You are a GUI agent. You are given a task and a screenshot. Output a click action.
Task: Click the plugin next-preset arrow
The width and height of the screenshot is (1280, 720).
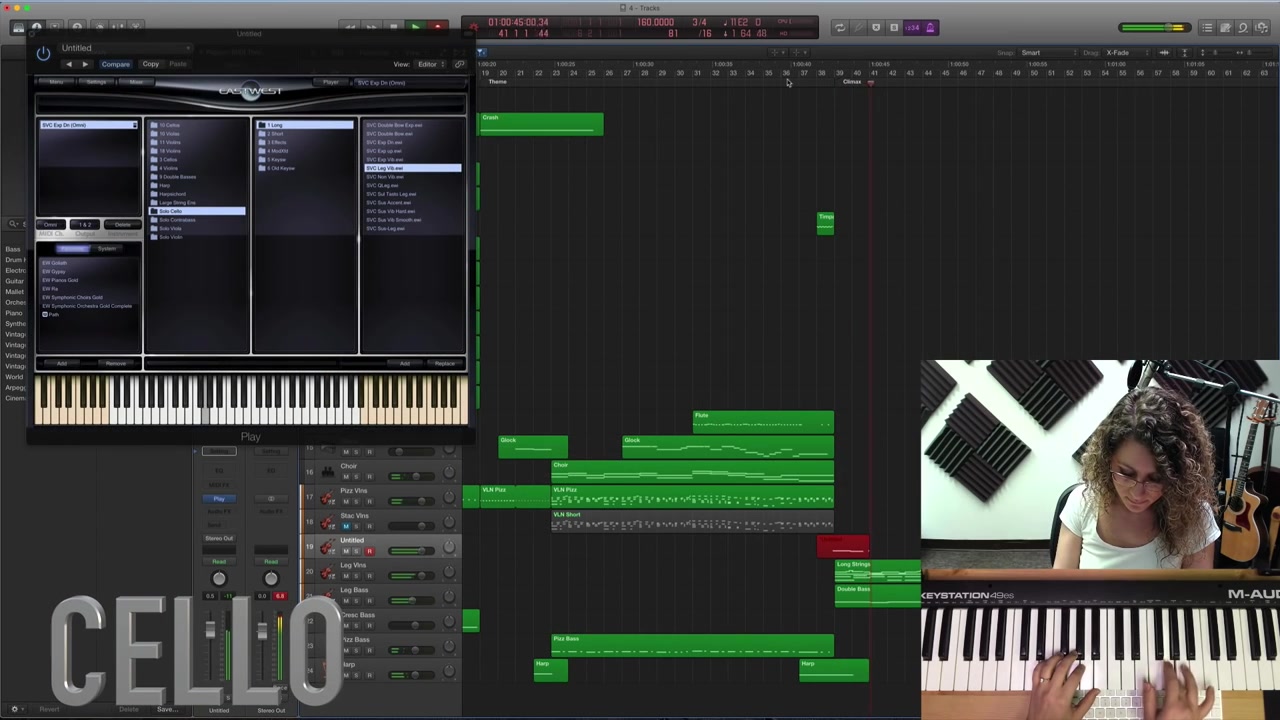pyautogui.click(x=85, y=64)
